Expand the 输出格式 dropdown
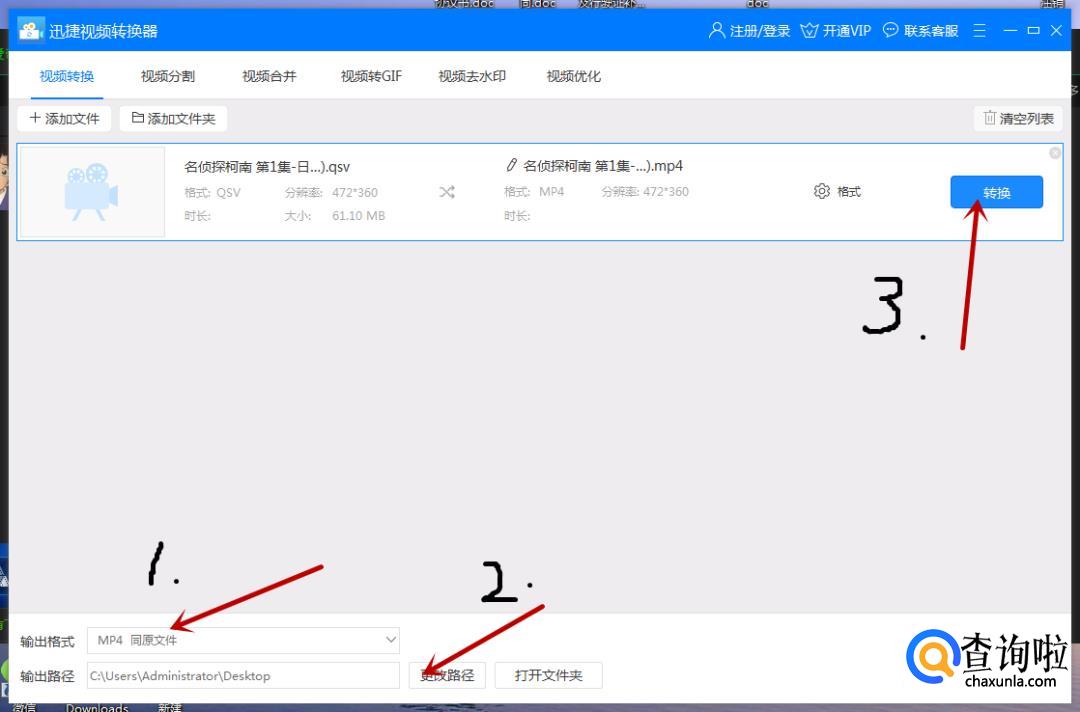Viewport: 1080px width, 712px height. coord(390,639)
